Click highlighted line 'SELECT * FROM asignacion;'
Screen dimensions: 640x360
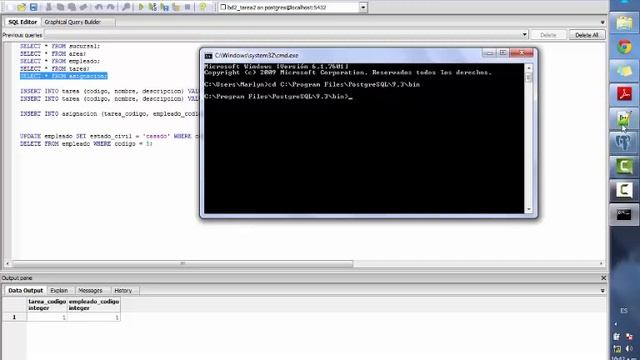[x=64, y=76]
